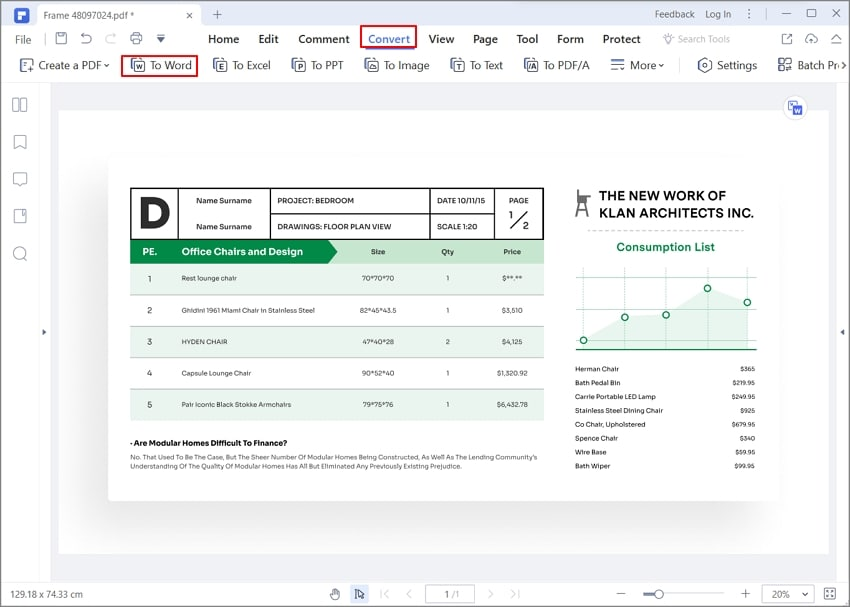
Task: Convert the document To Image
Action: 396,65
